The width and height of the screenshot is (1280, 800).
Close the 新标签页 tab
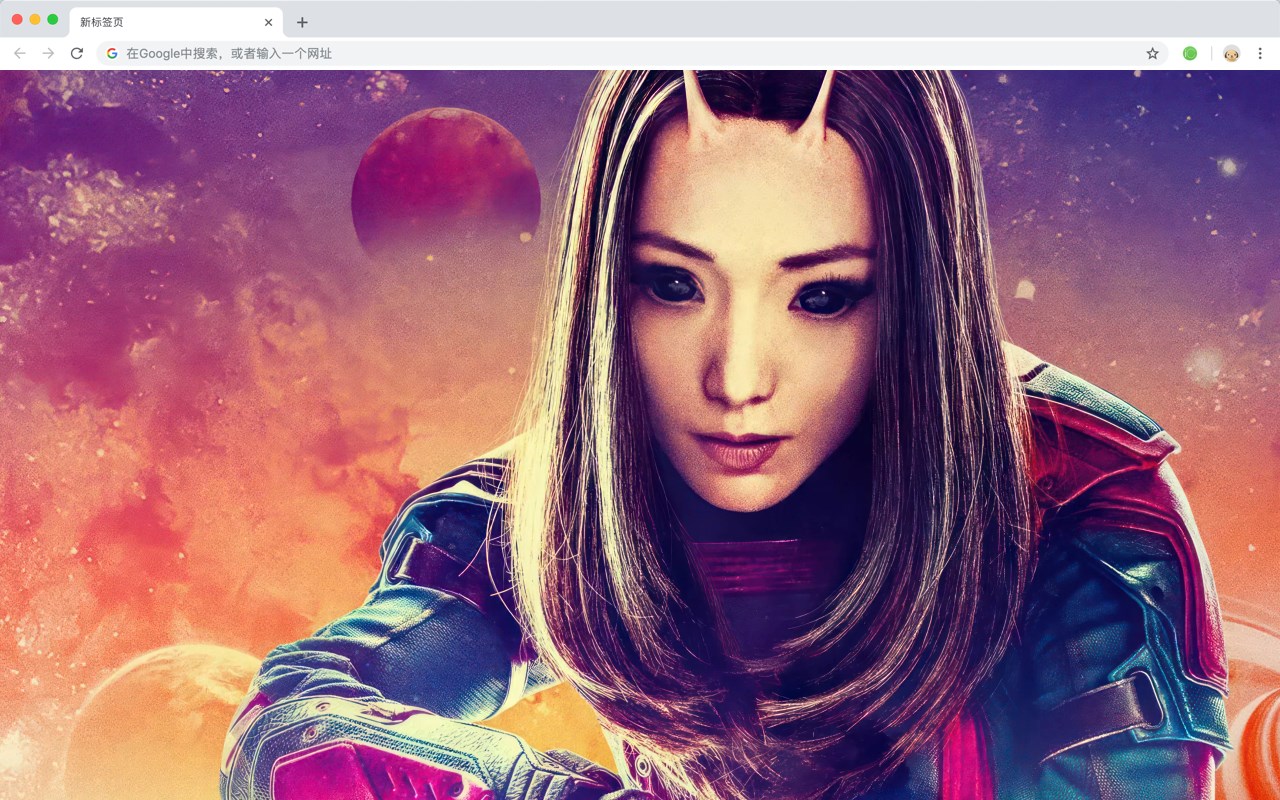click(x=268, y=22)
